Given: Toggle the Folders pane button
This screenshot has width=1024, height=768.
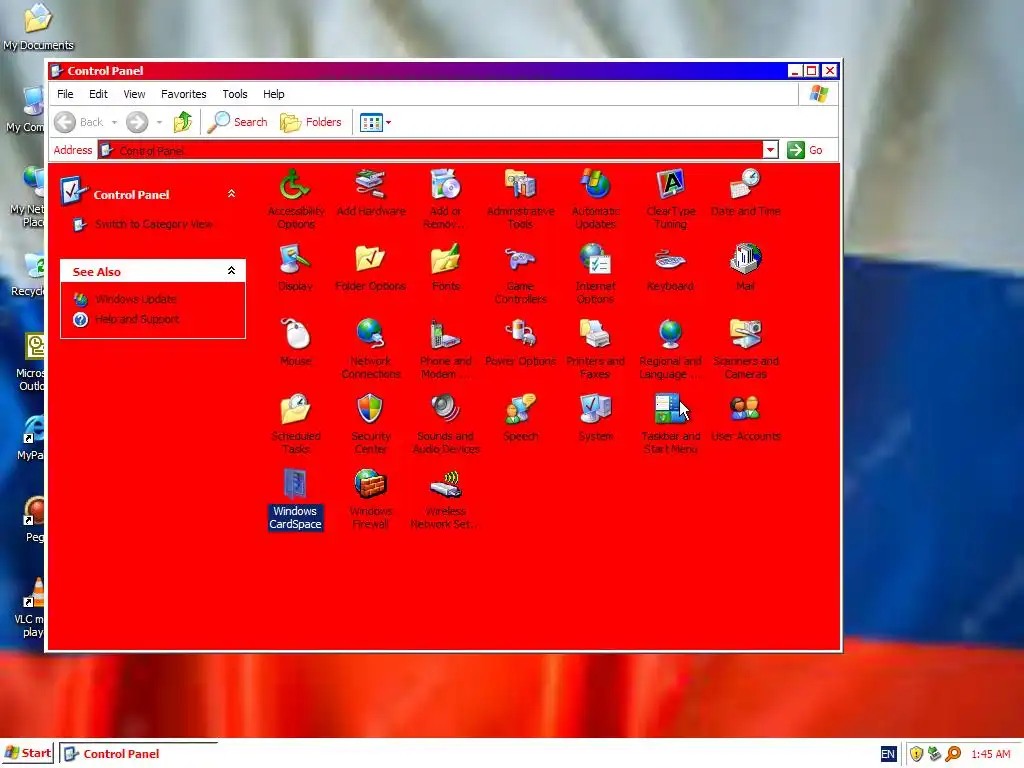Looking at the screenshot, I should click(311, 122).
